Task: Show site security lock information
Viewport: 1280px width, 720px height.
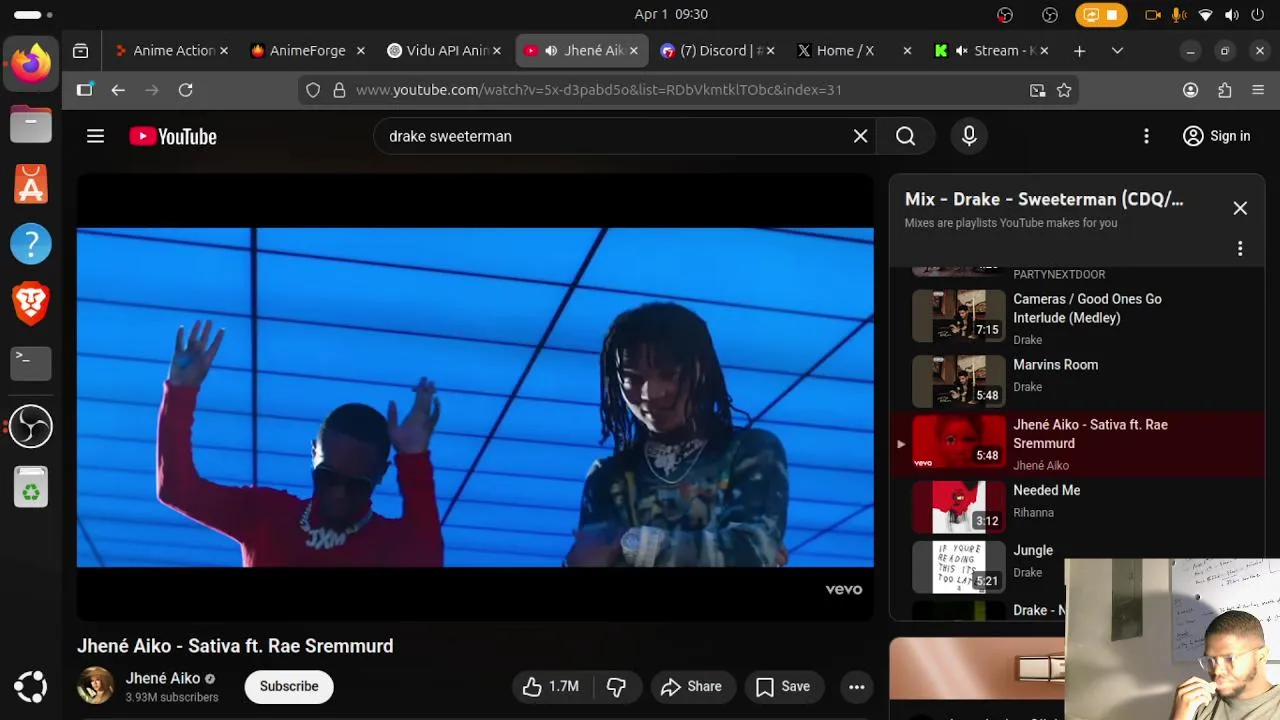Action: click(x=339, y=90)
